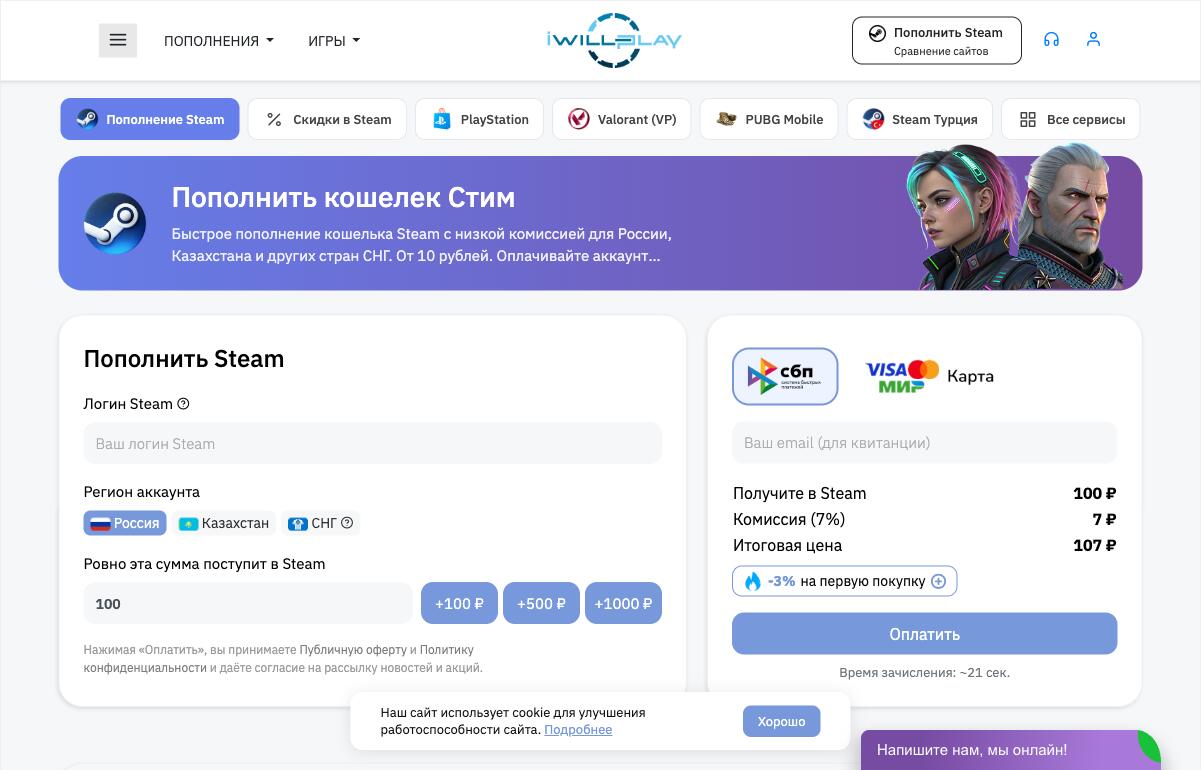
Task: Click the Оплатить button
Action: point(924,634)
